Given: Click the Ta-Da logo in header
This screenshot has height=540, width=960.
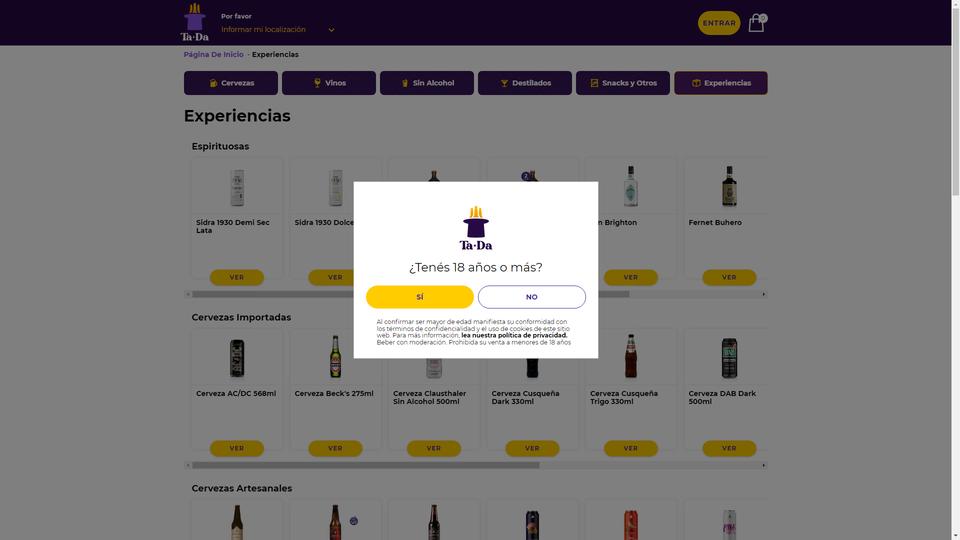Looking at the screenshot, I should [195, 22].
